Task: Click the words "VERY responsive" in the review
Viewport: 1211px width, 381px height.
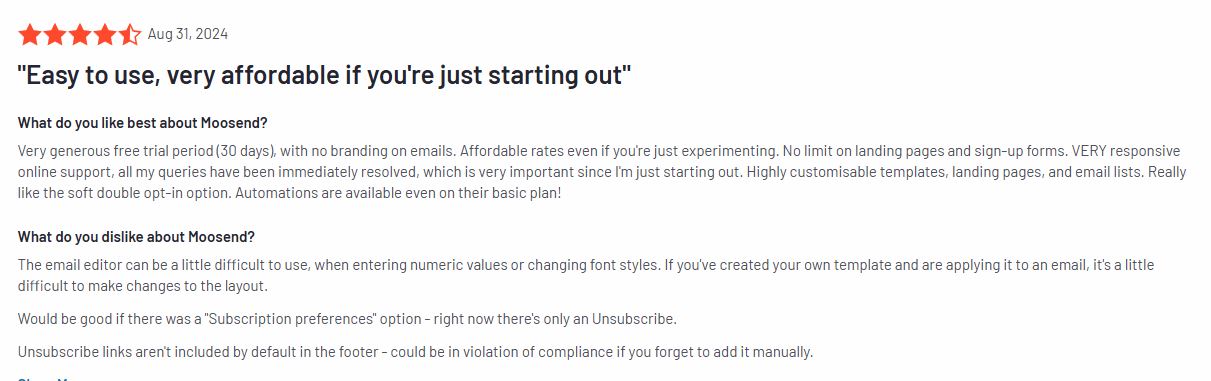Action: coord(1126,151)
